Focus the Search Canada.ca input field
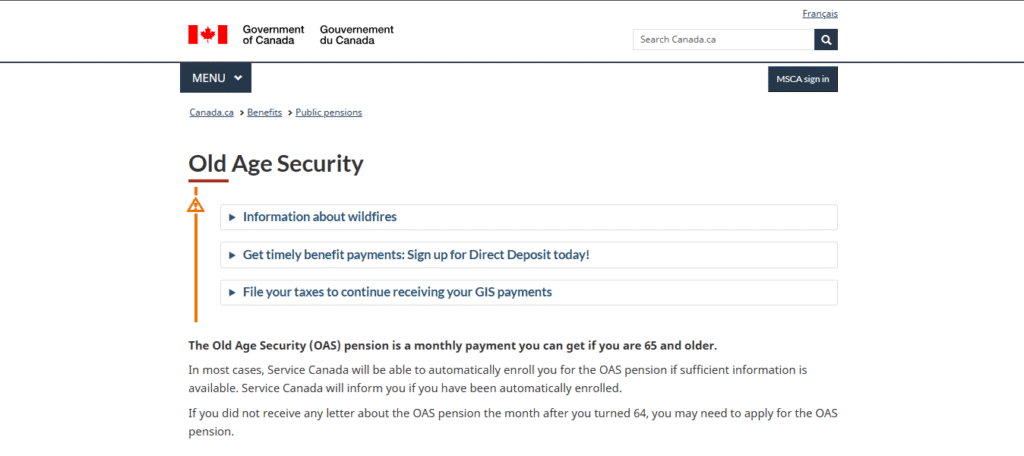The height and width of the screenshot is (456, 1024). point(724,40)
